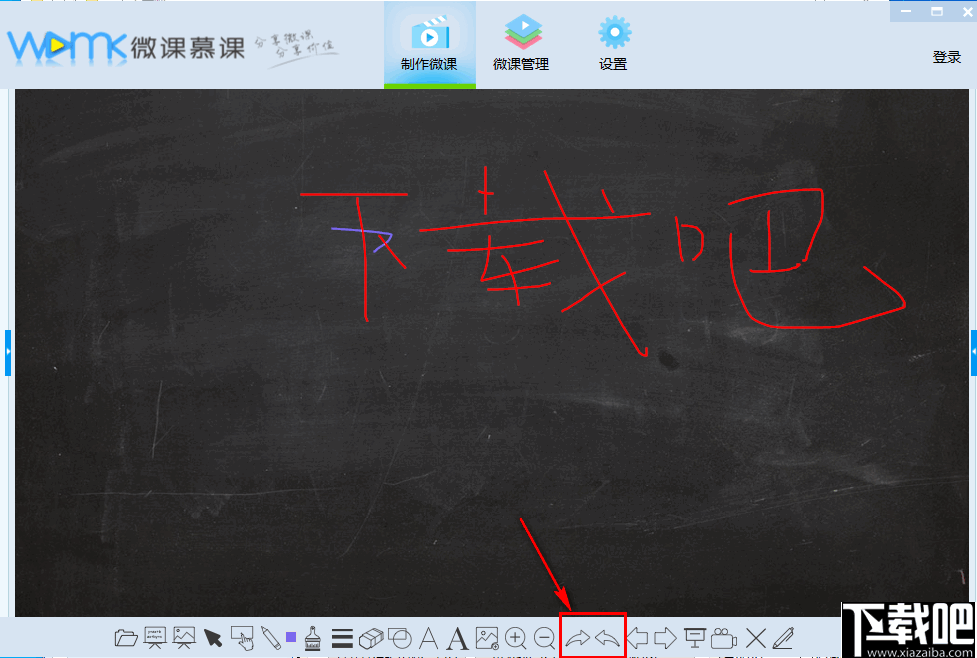Start recording with the video camera icon

point(724,639)
